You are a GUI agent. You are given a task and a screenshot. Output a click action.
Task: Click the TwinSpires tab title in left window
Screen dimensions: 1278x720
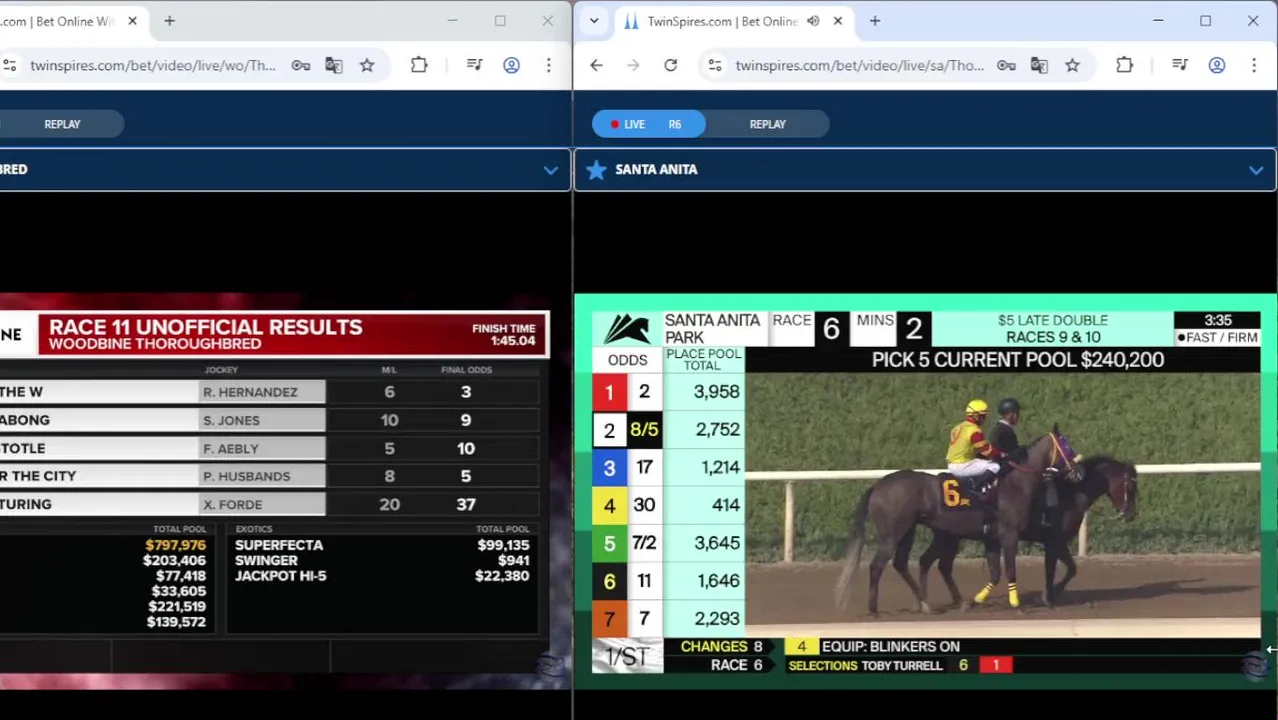(58, 21)
